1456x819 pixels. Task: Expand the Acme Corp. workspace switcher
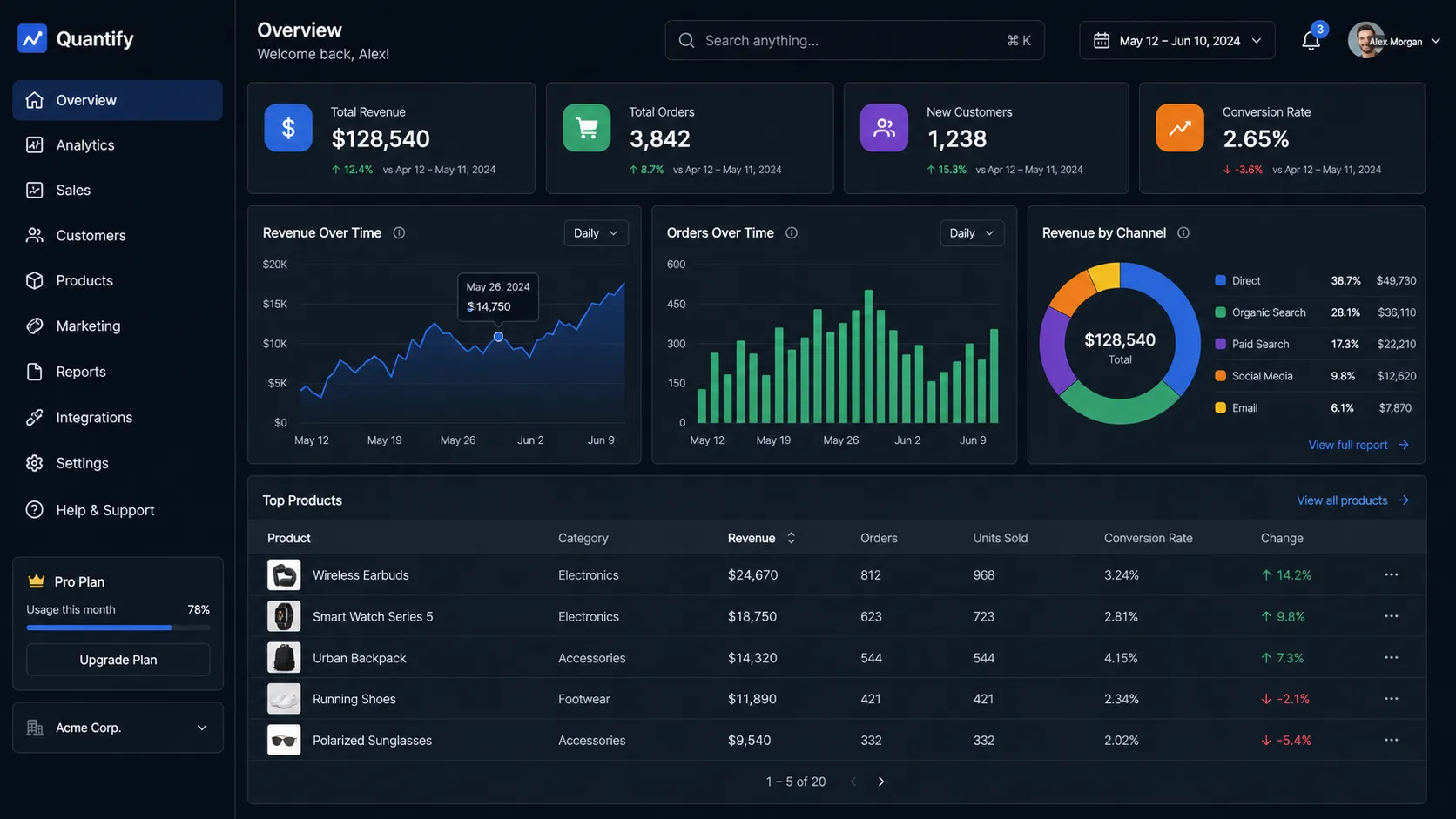[x=118, y=728]
